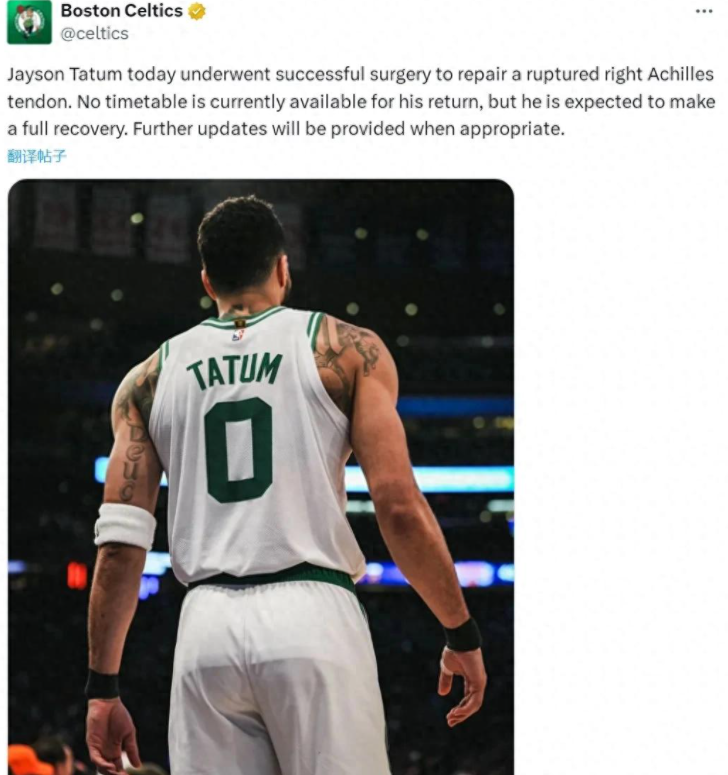Image resolution: width=728 pixels, height=775 pixels.
Task: Click the green number 0 on jersey
Action: coord(239,450)
